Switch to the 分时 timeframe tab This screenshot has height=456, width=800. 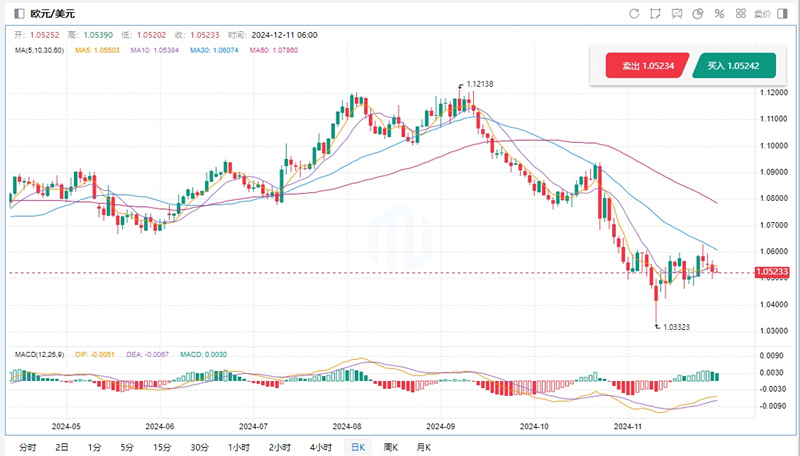pos(27,446)
